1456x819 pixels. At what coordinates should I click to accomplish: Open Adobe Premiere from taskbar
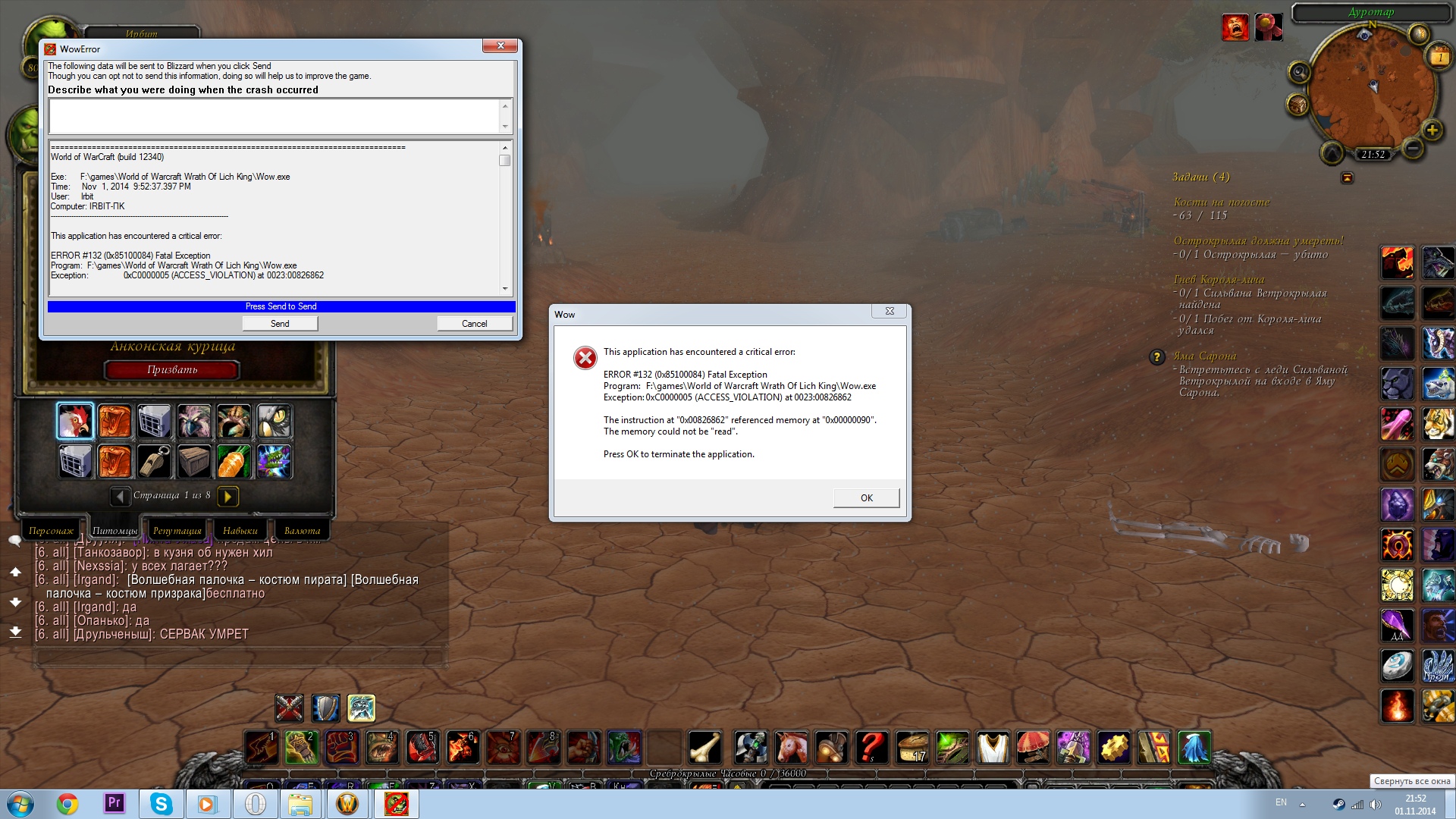pyautogui.click(x=115, y=803)
